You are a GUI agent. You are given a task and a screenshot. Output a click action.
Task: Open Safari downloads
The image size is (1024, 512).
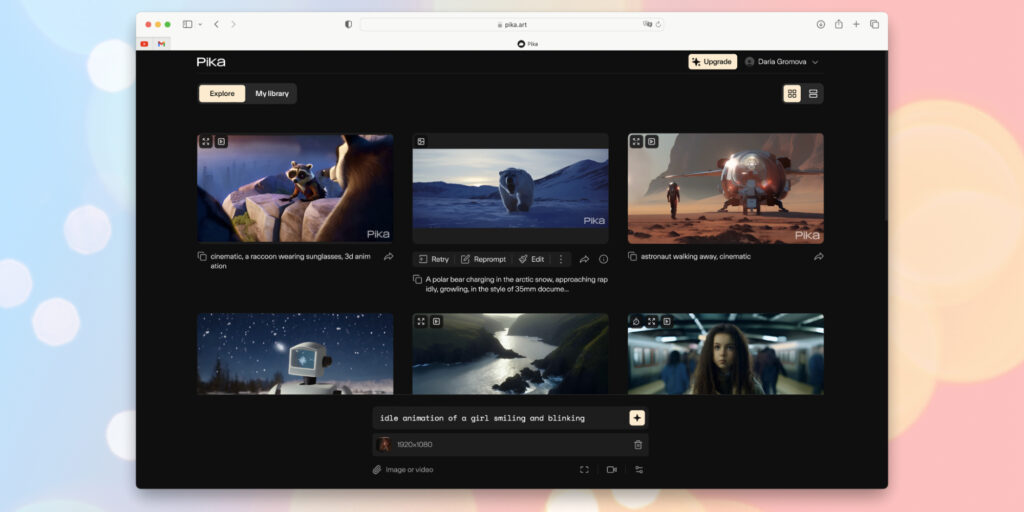click(821, 24)
